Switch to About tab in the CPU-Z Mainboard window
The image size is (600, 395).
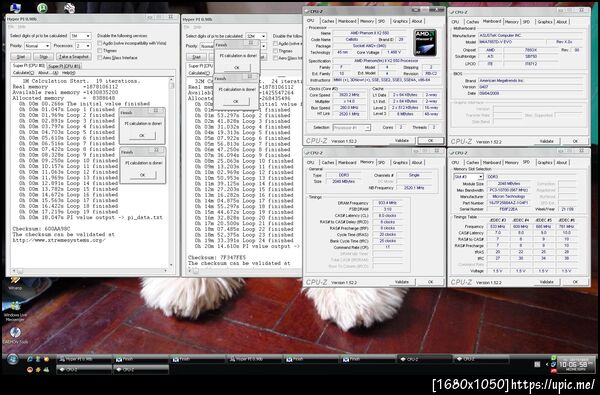(x=561, y=22)
